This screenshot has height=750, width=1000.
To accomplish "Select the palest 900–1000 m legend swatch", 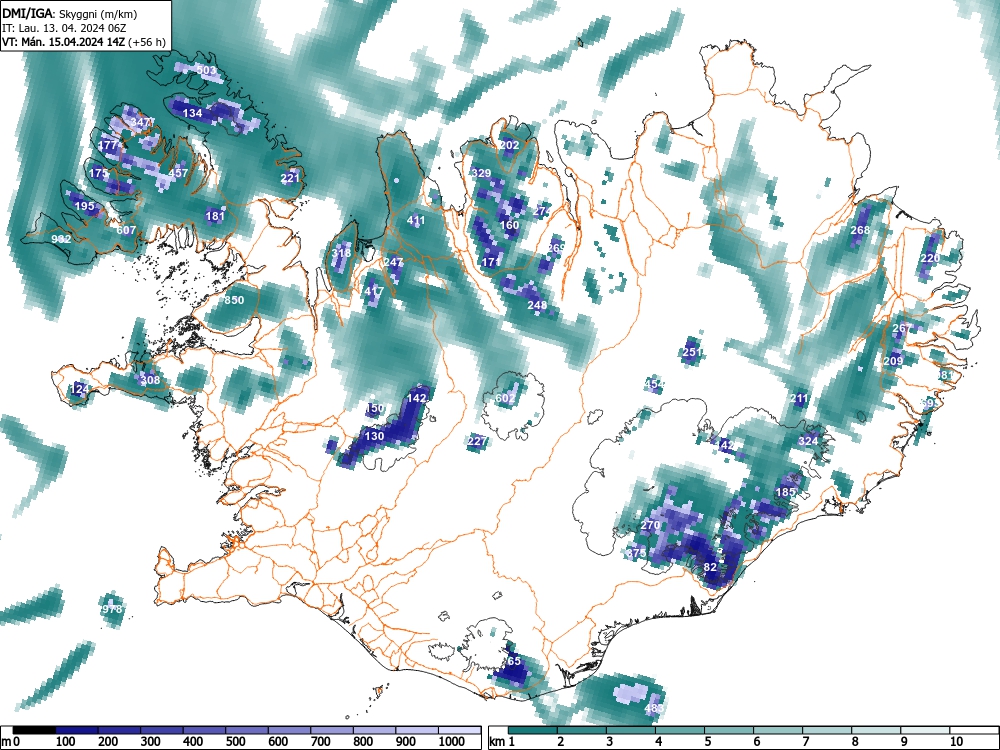I will (x=417, y=730).
